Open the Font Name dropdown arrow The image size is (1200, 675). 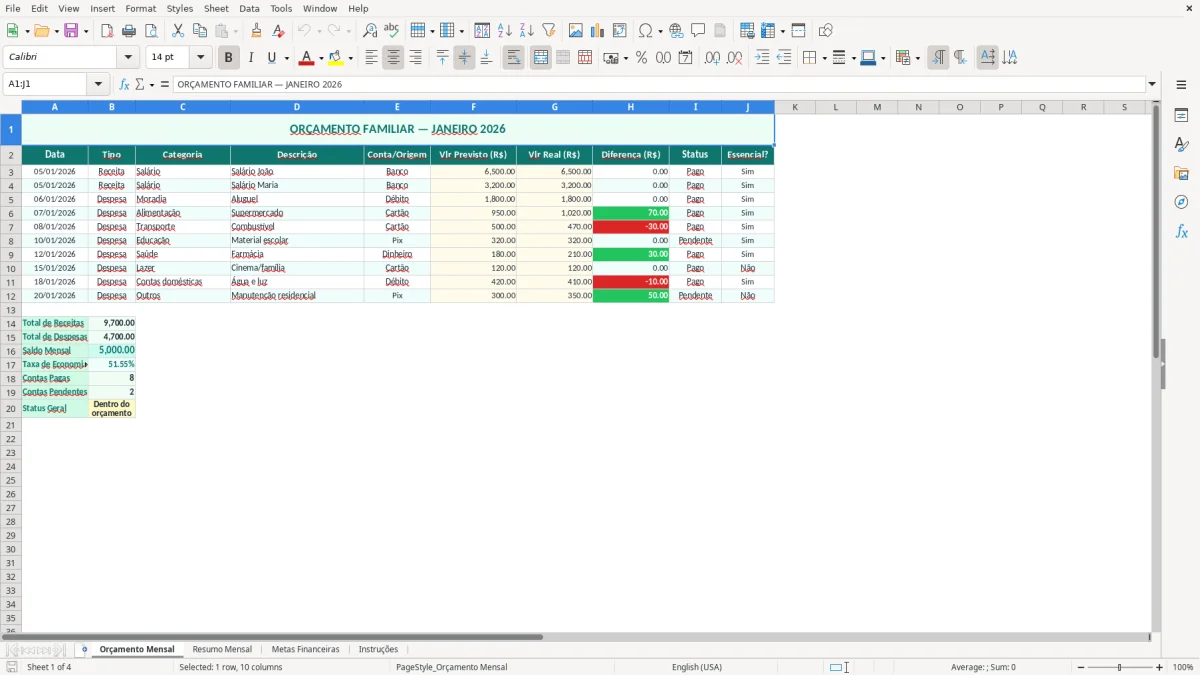point(128,58)
